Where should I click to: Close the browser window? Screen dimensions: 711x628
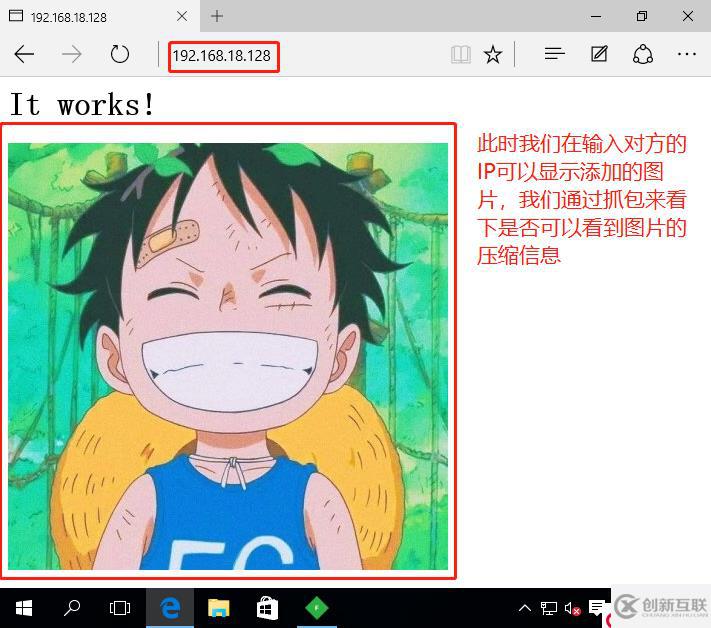(687, 16)
